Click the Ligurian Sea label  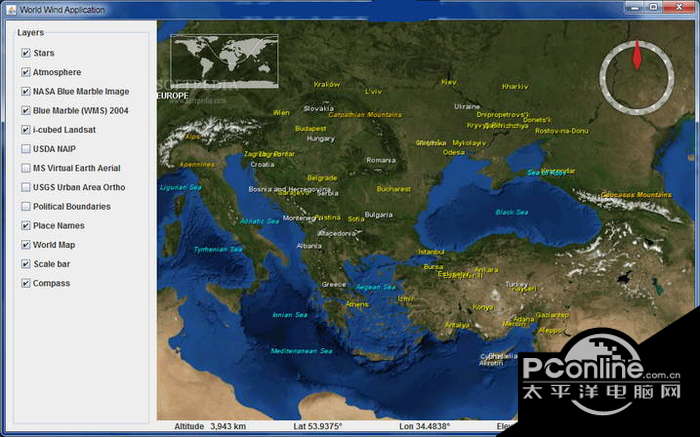(x=181, y=188)
